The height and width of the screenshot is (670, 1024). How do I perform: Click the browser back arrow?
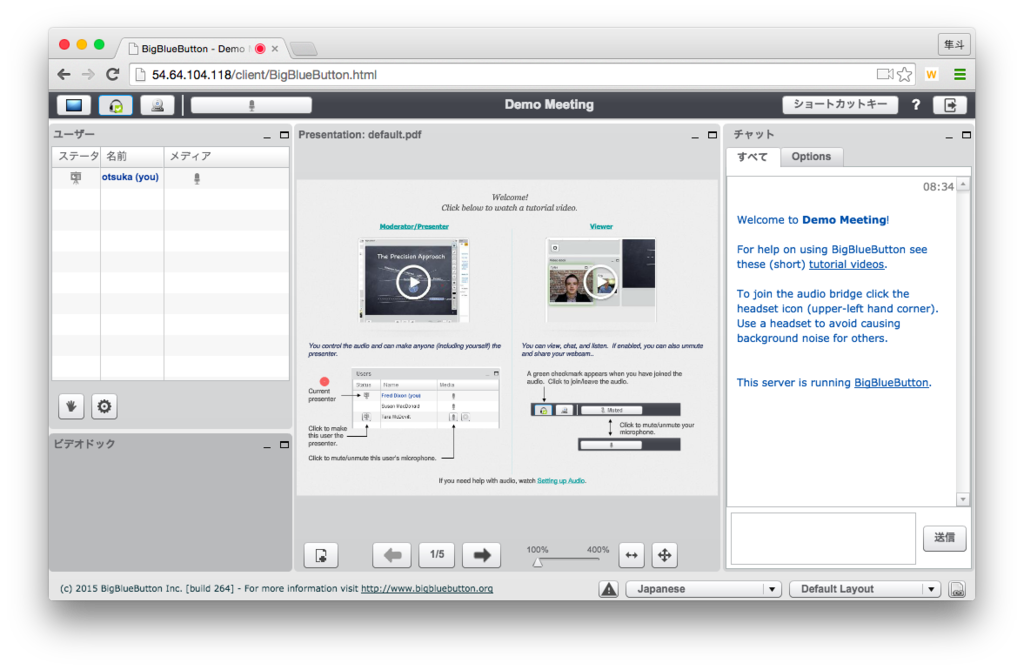click(x=64, y=74)
